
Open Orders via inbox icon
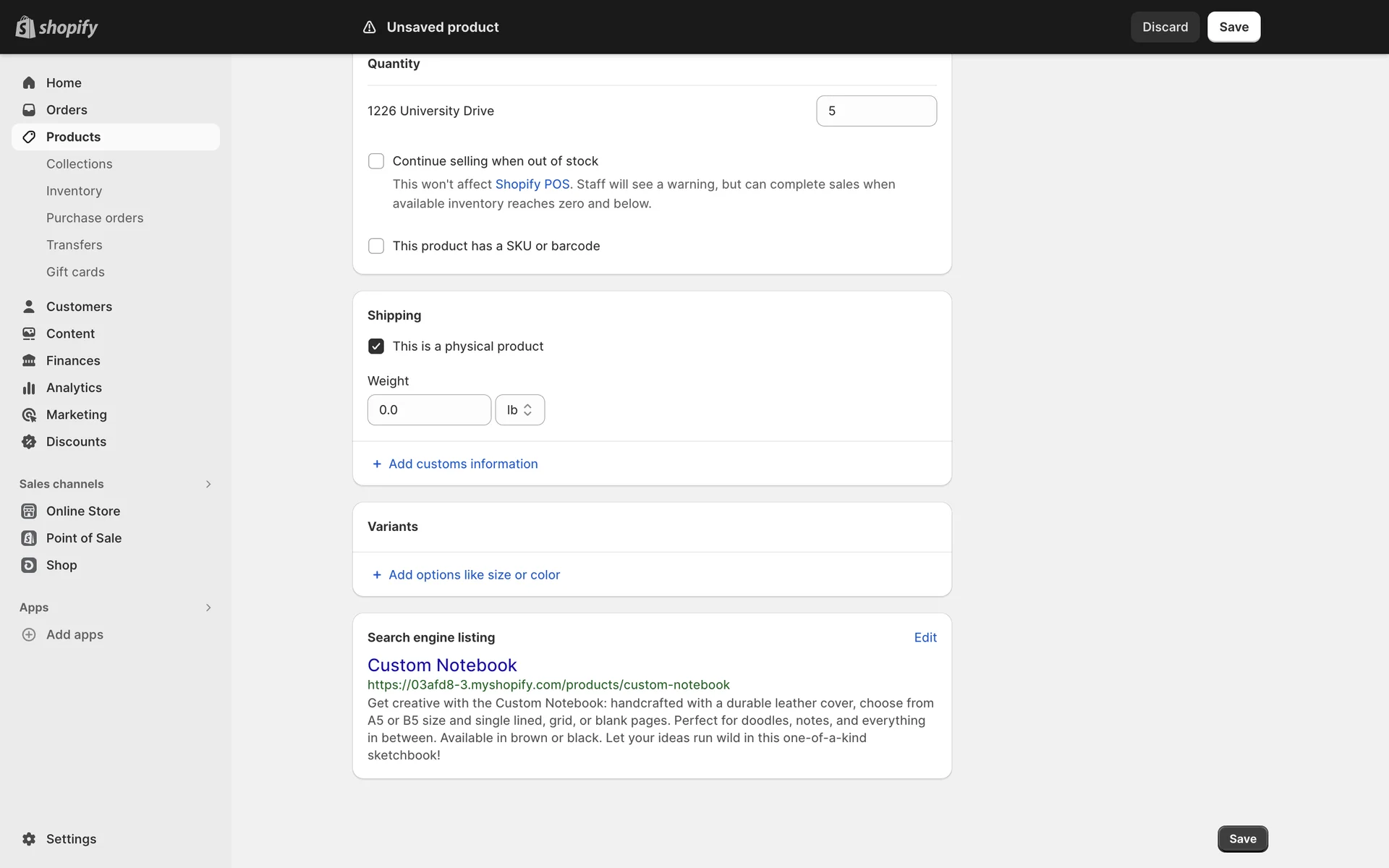click(x=29, y=110)
